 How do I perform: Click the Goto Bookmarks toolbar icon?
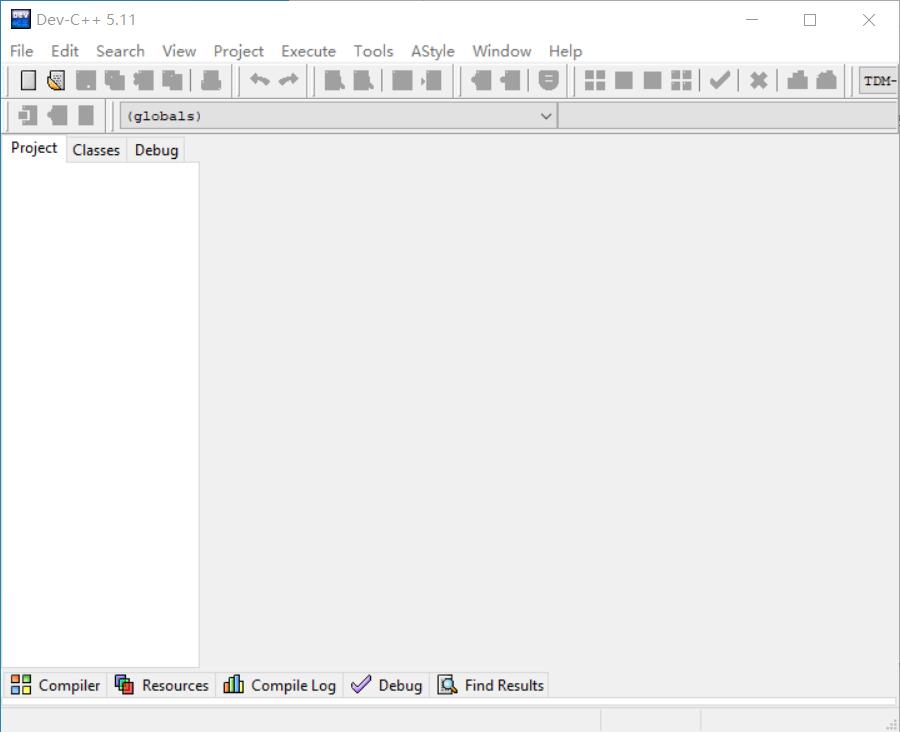coord(86,115)
